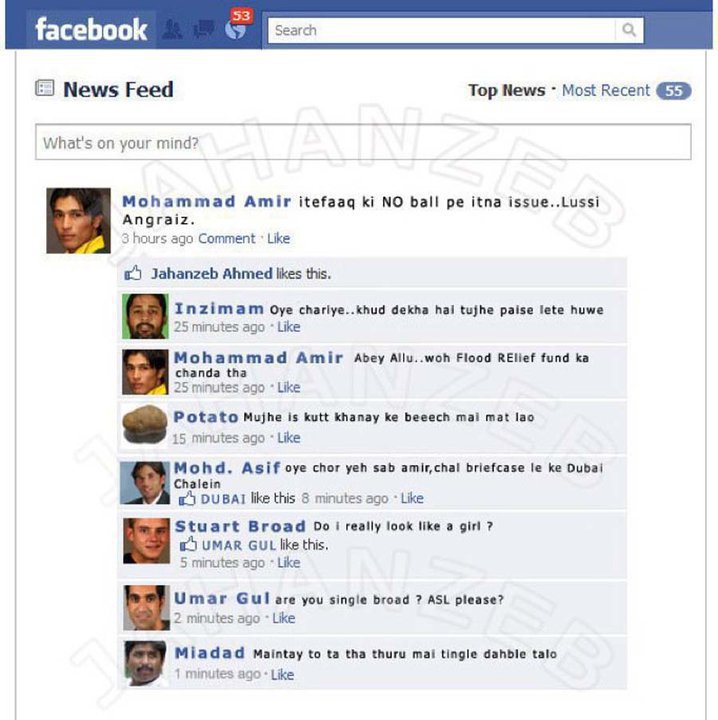
Task: Click thumbs-up icon next to UMAR GUL
Action: point(188,545)
